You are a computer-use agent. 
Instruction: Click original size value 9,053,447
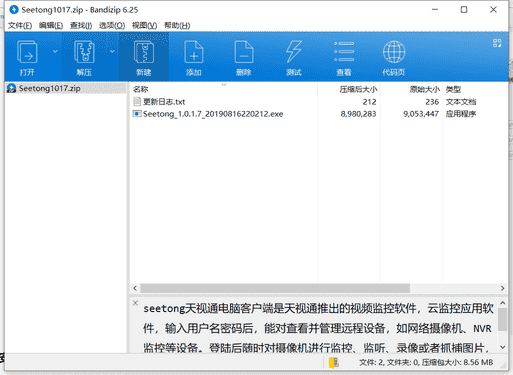click(421, 114)
